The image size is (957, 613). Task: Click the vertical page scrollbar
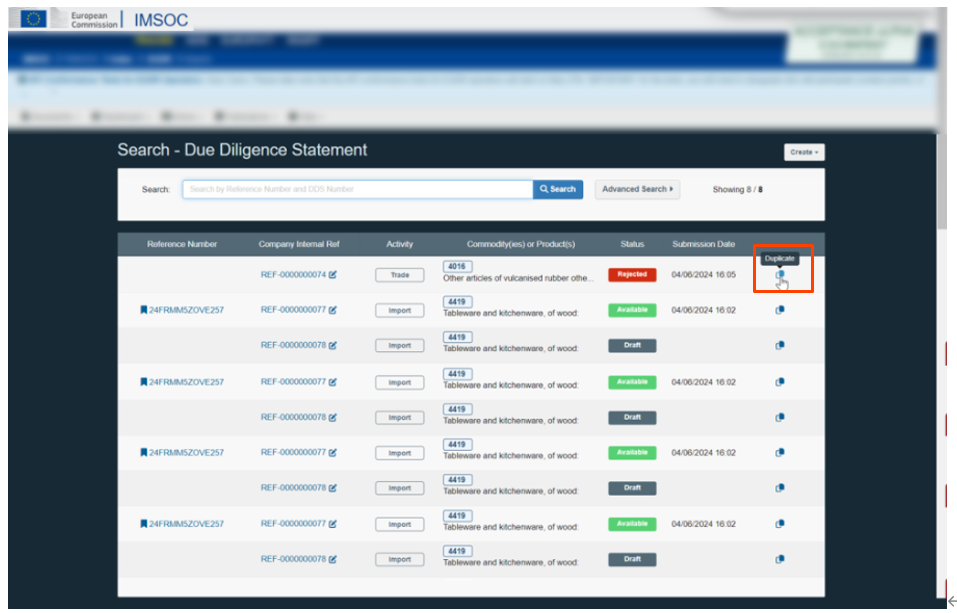[941, 300]
